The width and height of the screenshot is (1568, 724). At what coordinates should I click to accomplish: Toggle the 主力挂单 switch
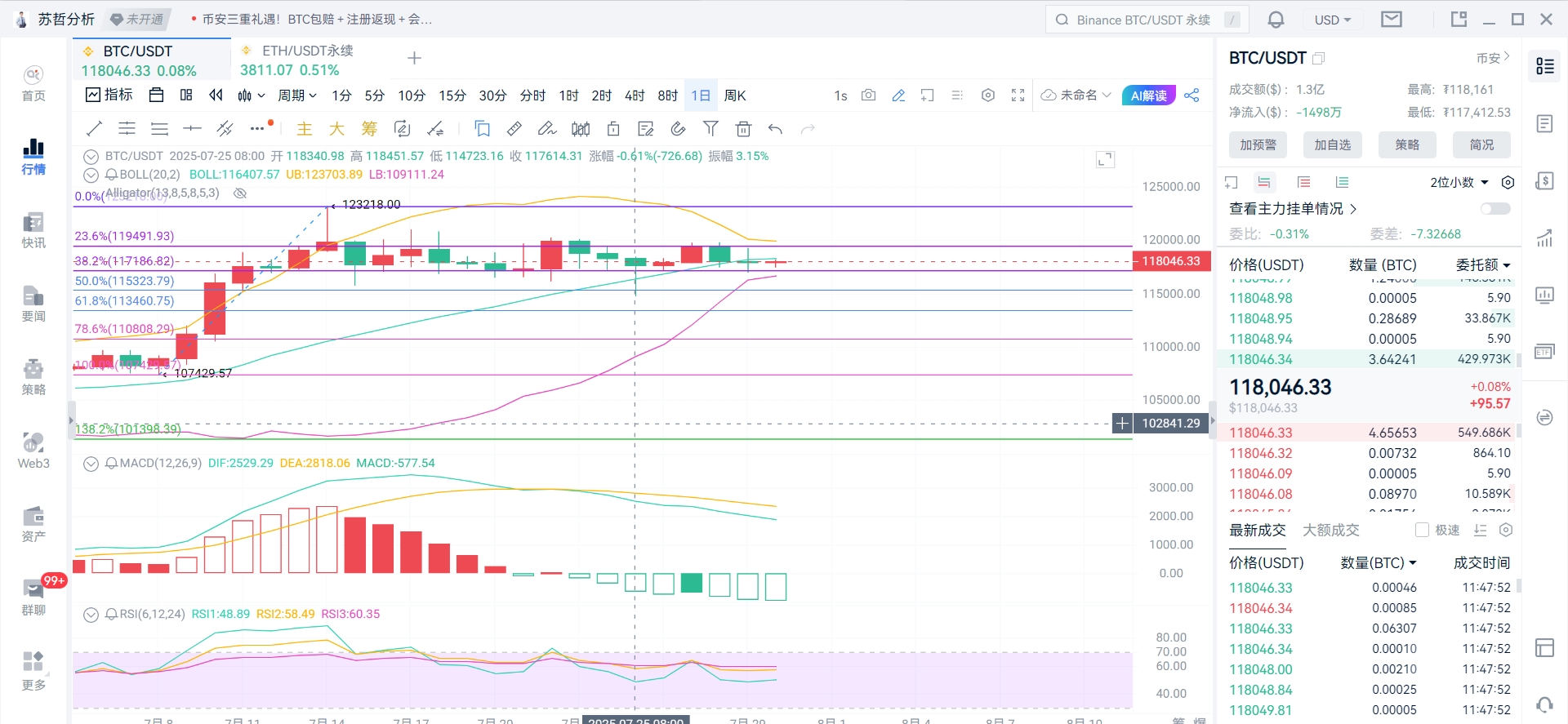click(x=1495, y=209)
